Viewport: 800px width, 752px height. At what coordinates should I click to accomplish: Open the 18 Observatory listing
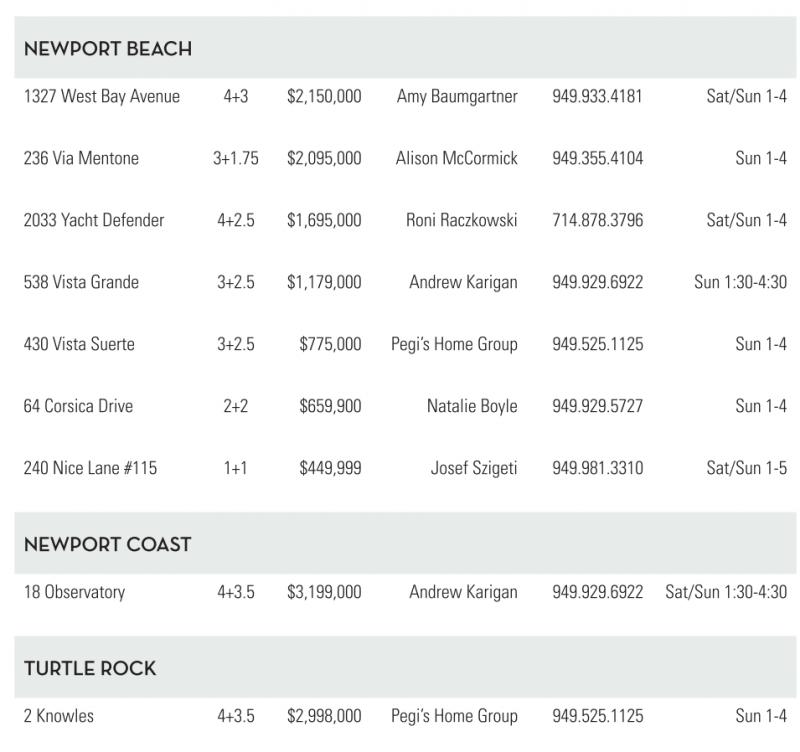(x=74, y=593)
